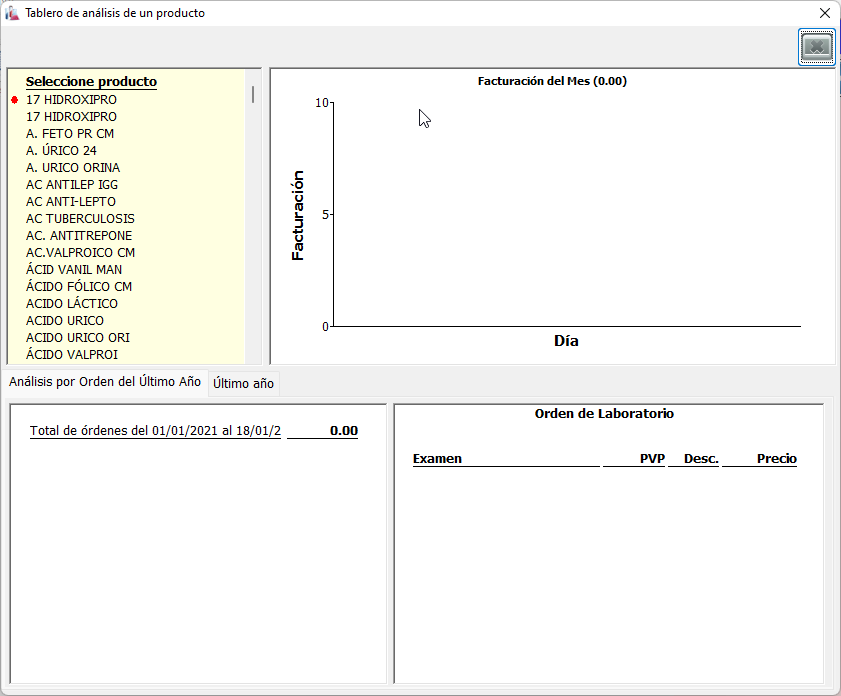The height and width of the screenshot is (696, 841).
Task: Click the red marker beside 17 HIDROXIPRO
Action: click(15, 100)
